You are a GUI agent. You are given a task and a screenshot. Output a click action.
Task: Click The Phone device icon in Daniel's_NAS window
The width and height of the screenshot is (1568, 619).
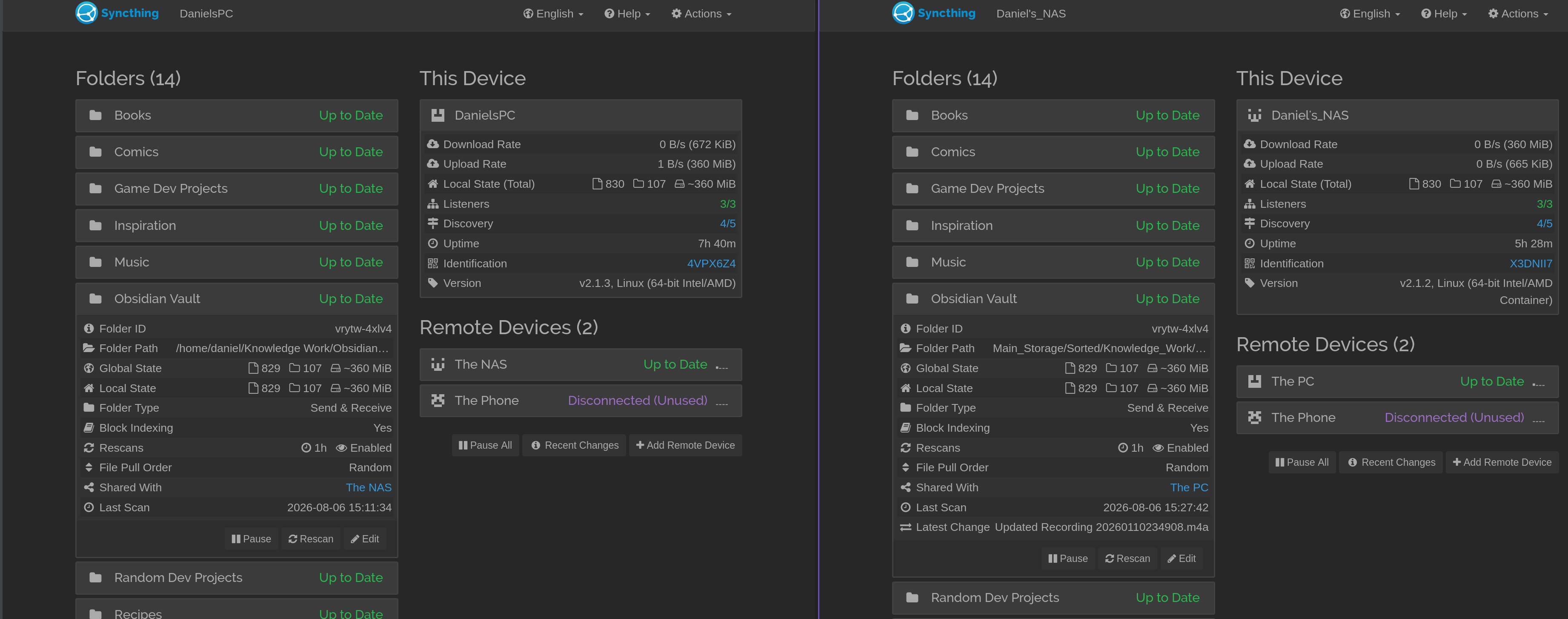pyautogui.click(x=1254, y=418)
